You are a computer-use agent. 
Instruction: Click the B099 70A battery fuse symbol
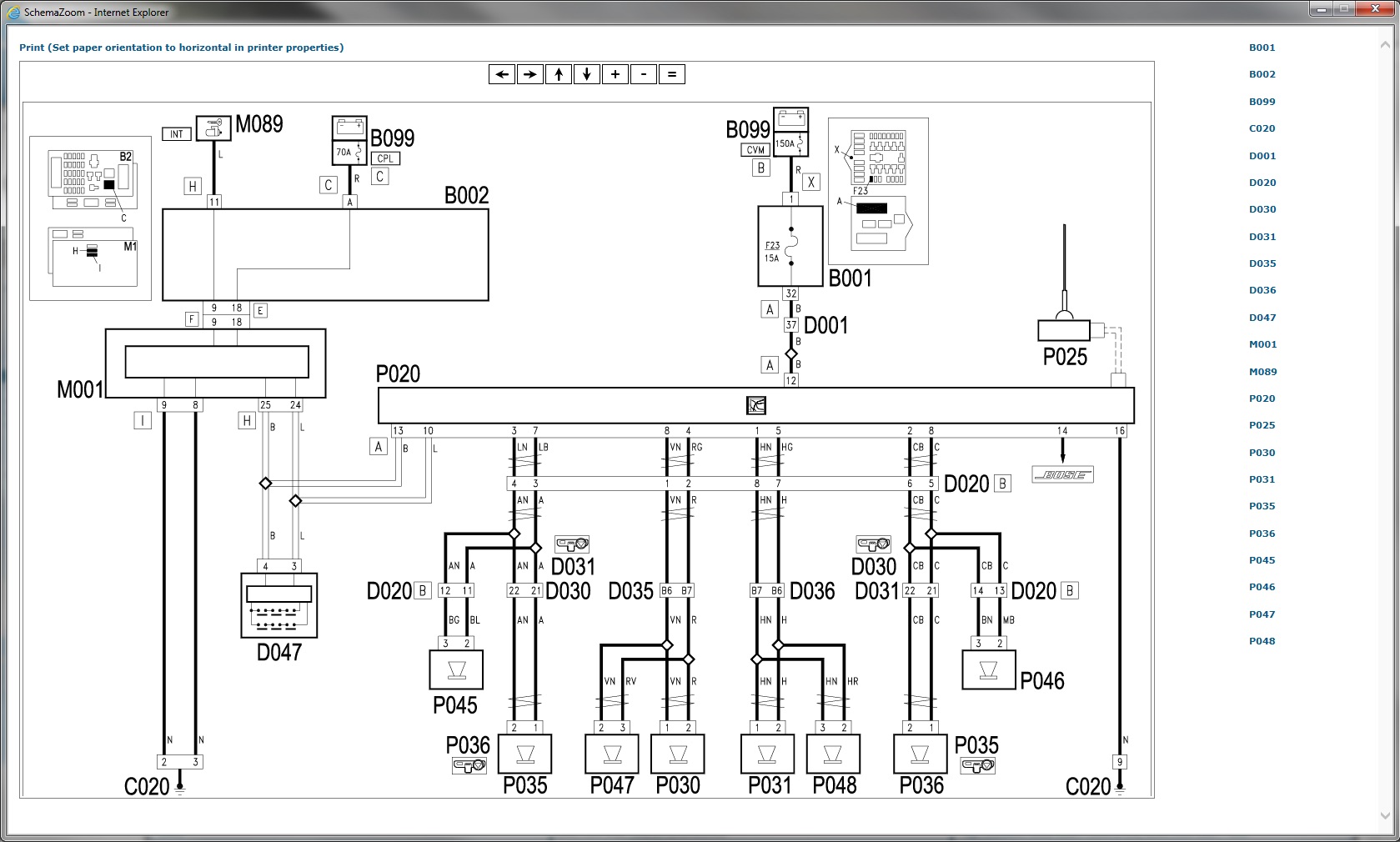[x=349, y=140]
